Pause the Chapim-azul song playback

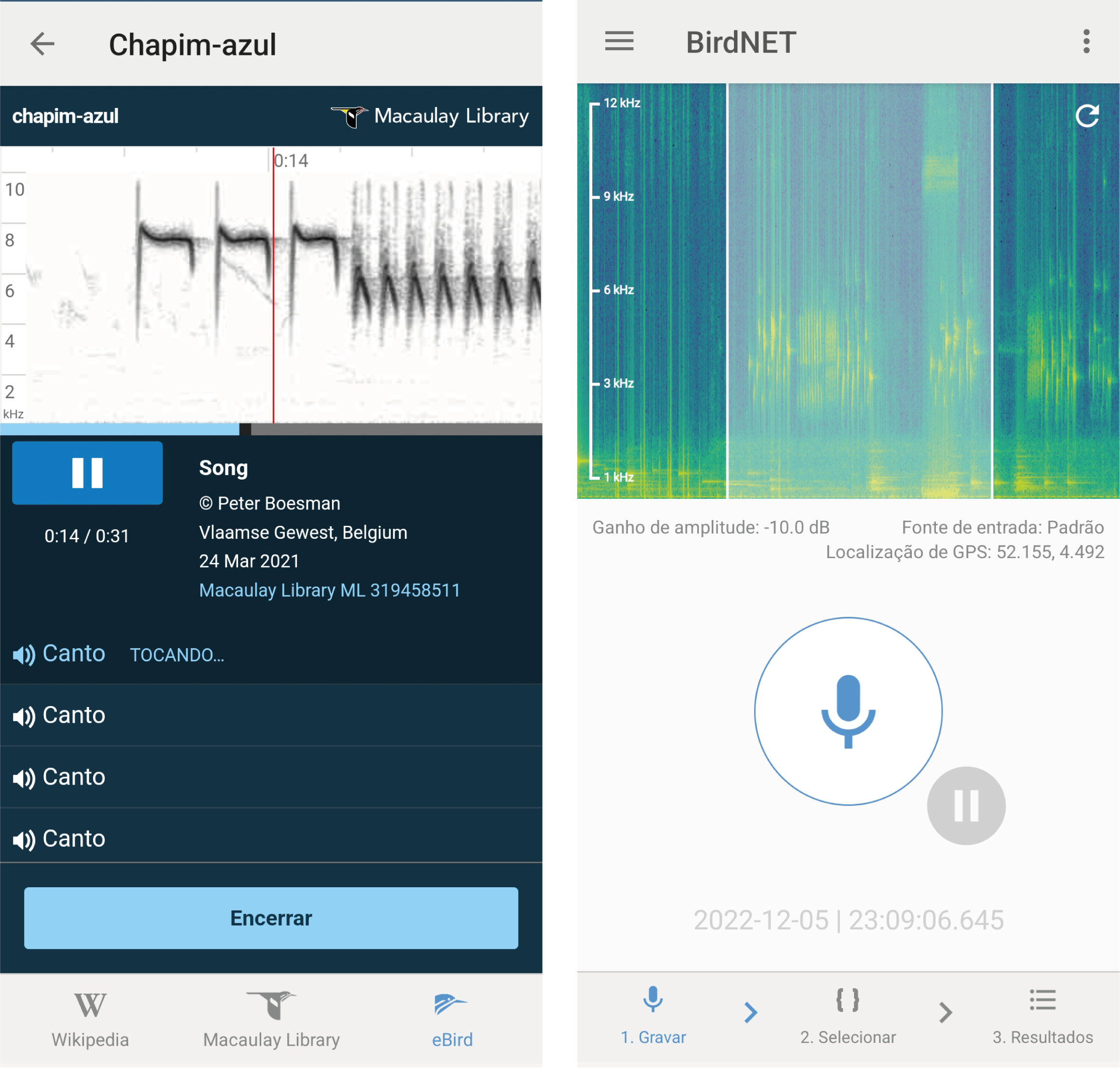[x=87, y=472]
